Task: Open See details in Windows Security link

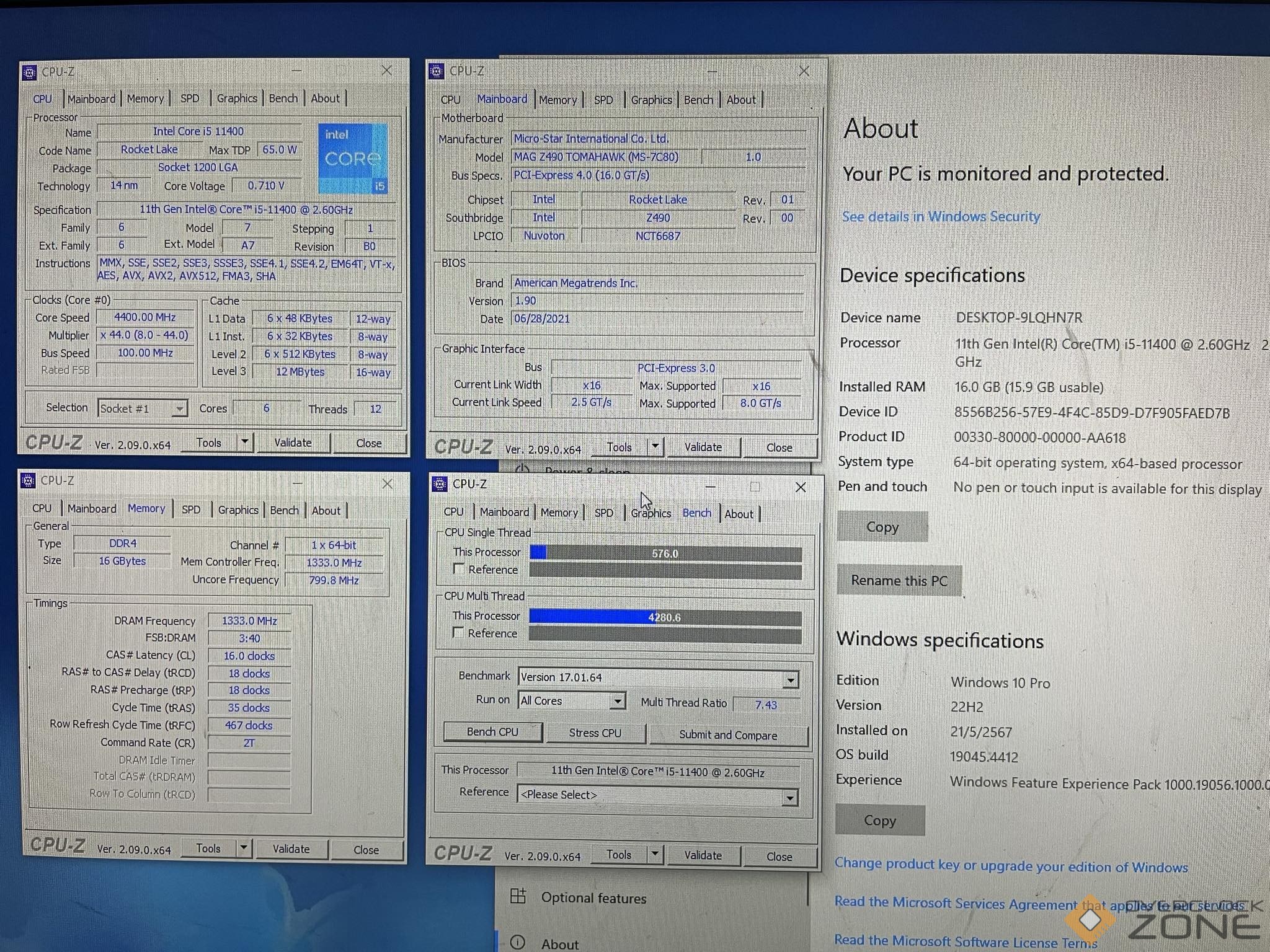Action: tap(940, 216)
